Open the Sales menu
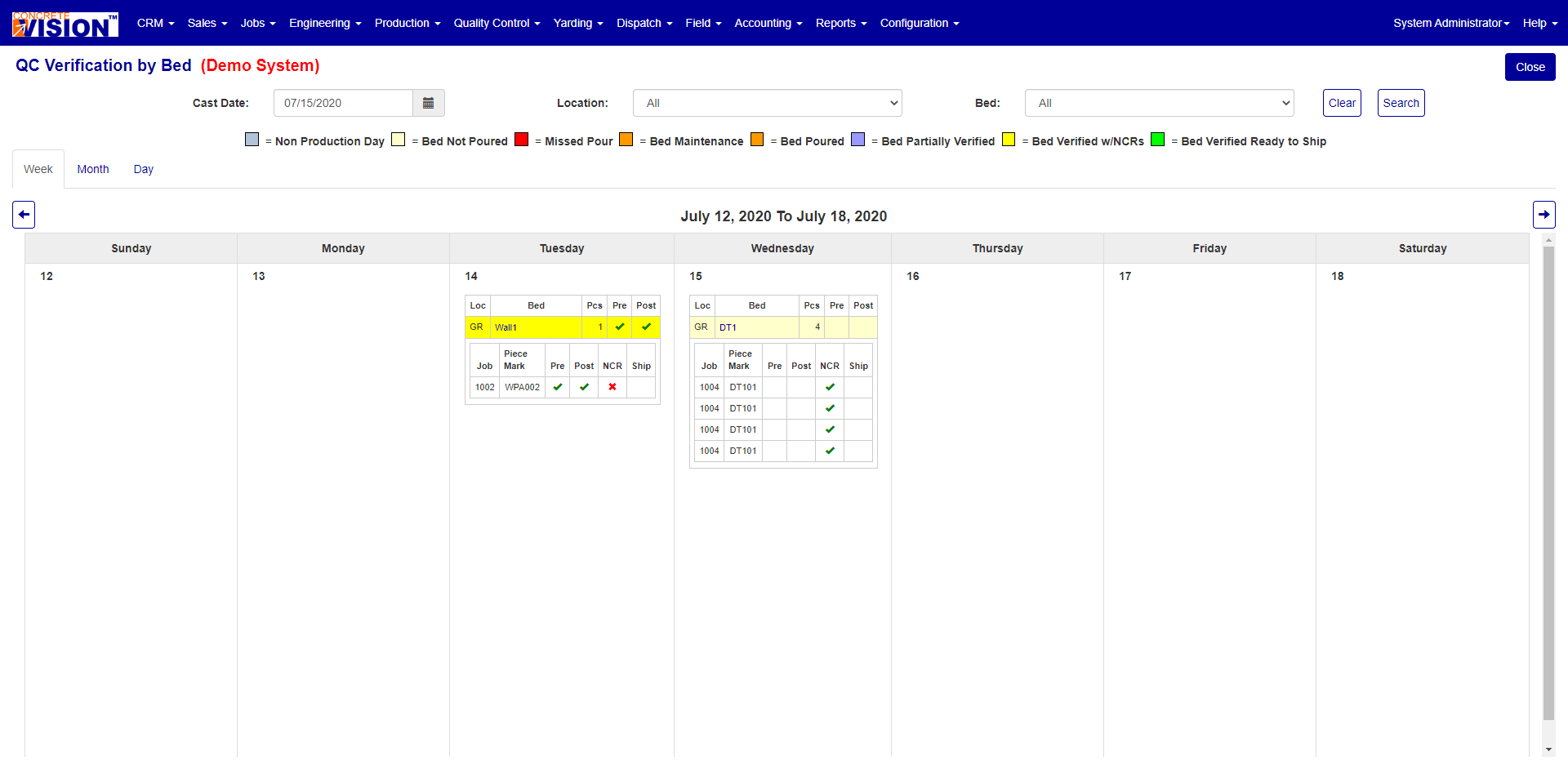The width and height of the screenshot is (1568, 765). point(207,23)
